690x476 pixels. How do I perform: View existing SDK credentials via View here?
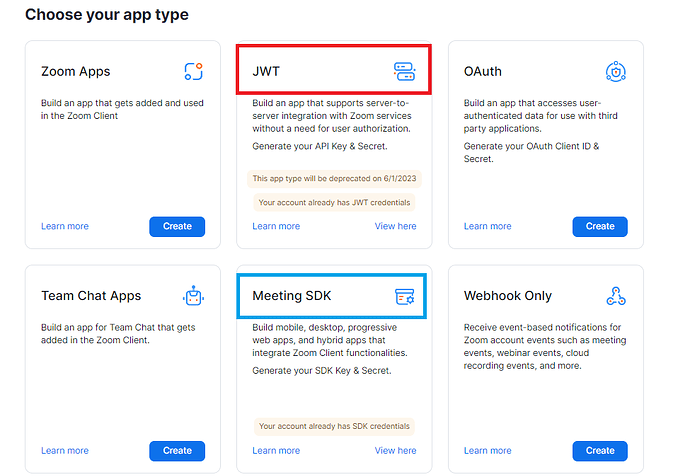pos(395,450)
